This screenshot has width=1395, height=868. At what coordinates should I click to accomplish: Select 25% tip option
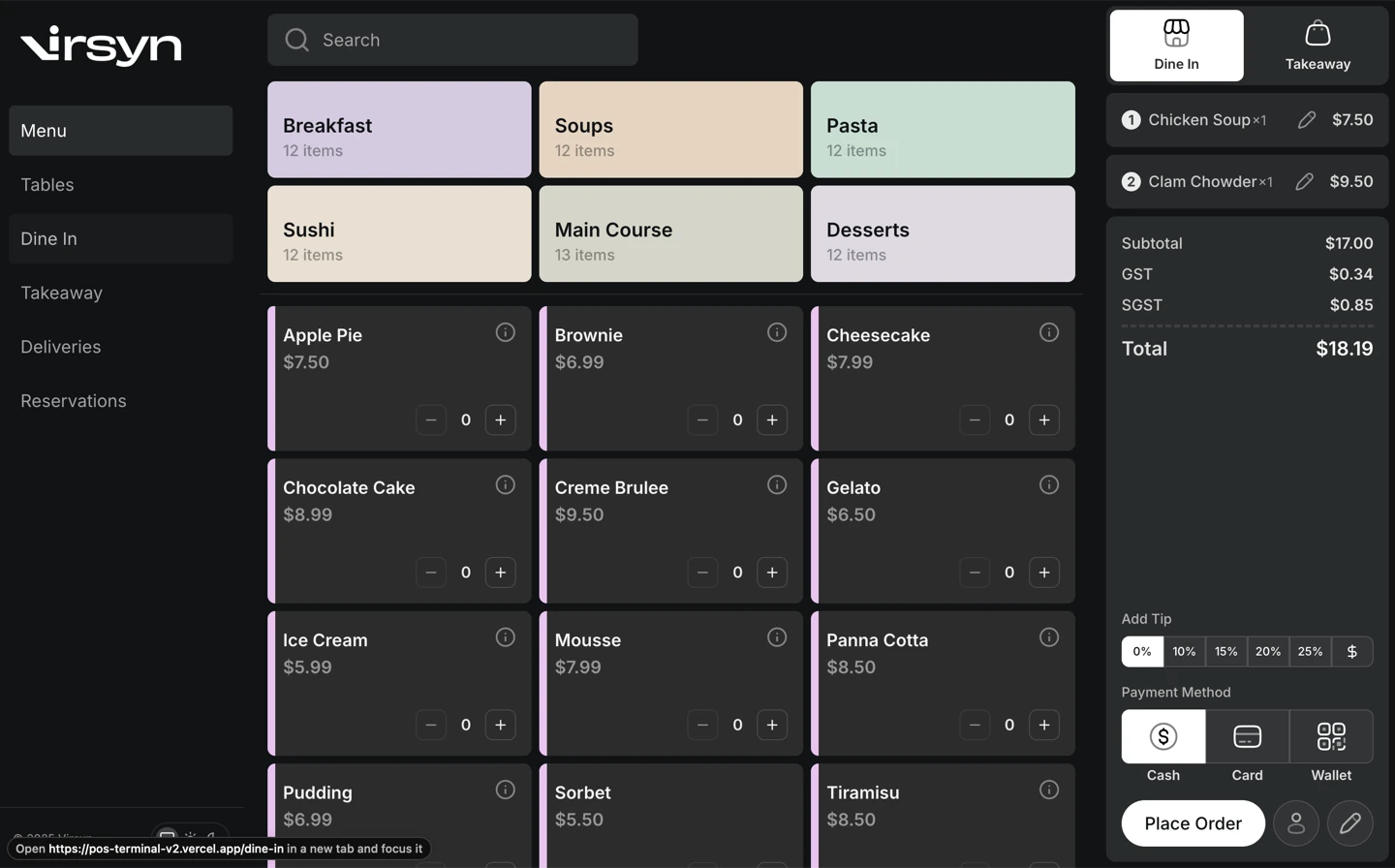pos(1310,651)
